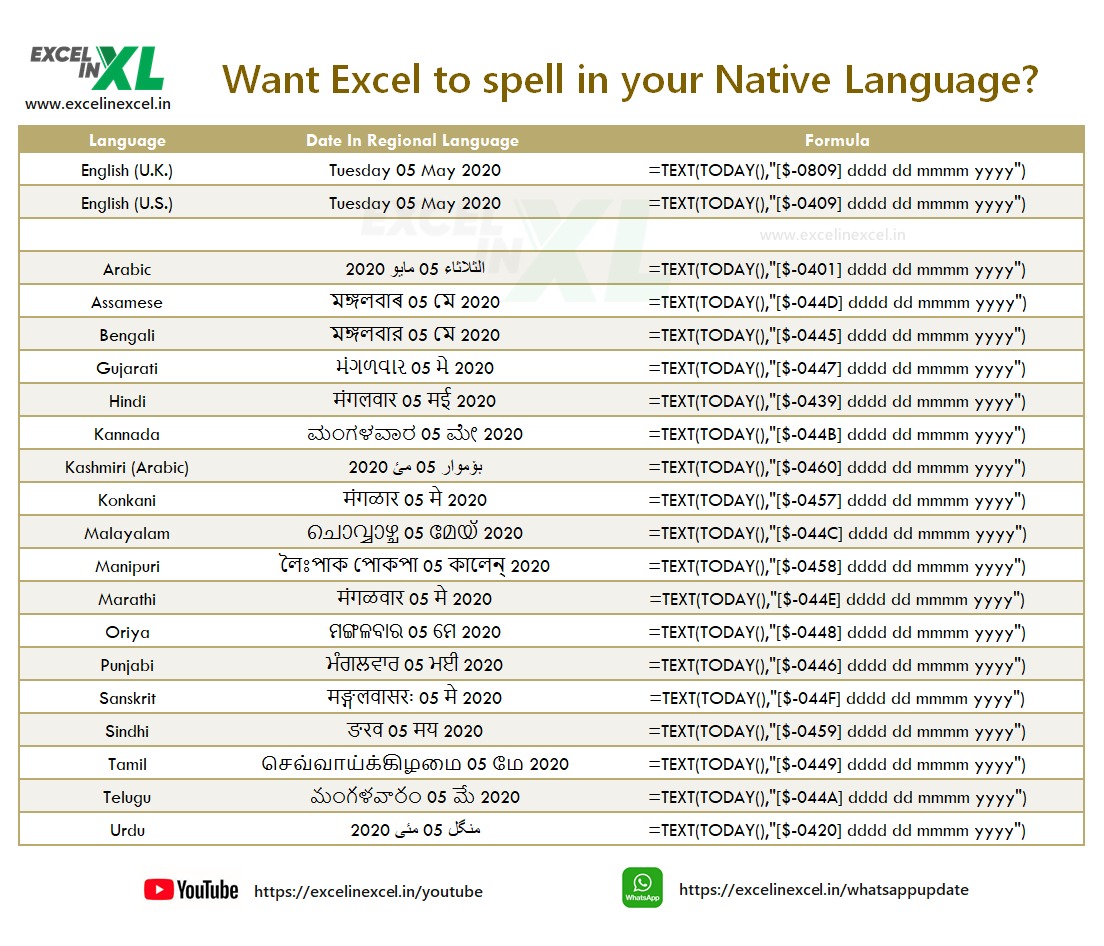Select the Urdu language cell
Screen dimensions: 1104x946
coord(127,831)
